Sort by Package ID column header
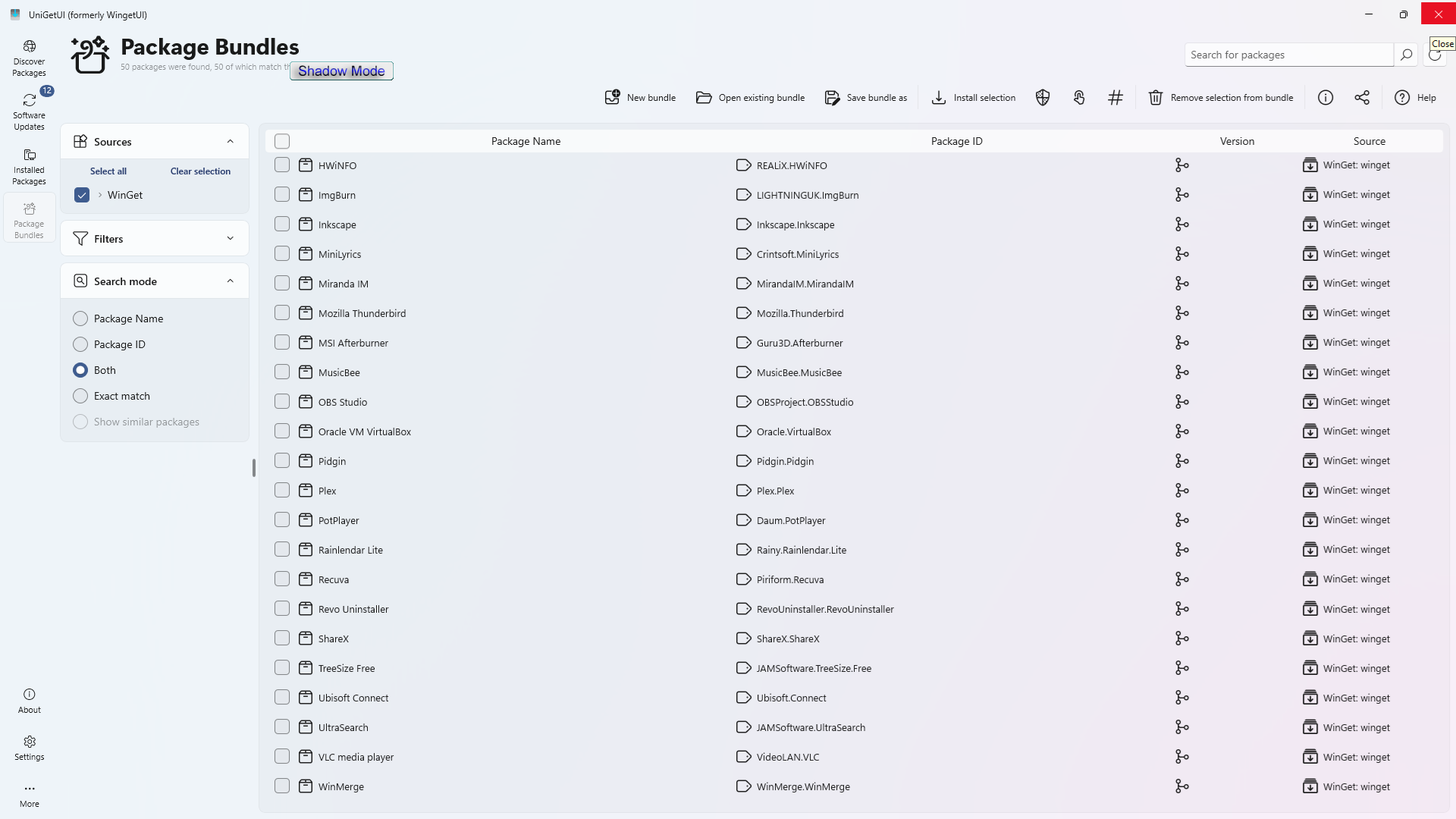The height and width of the screenshot is (819, 1456). [956, 141]
